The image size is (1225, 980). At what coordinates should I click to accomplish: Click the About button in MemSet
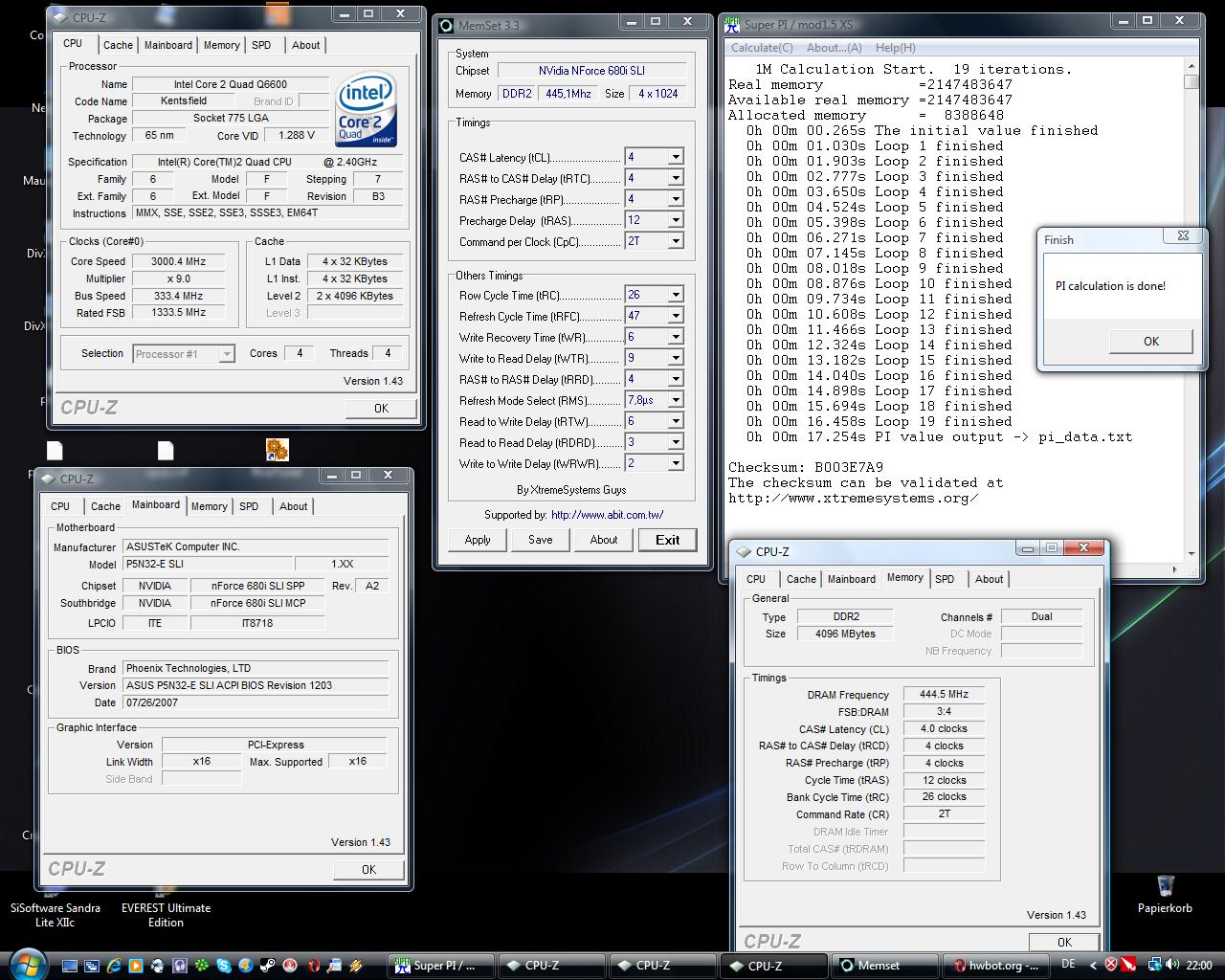click(604, 540)
